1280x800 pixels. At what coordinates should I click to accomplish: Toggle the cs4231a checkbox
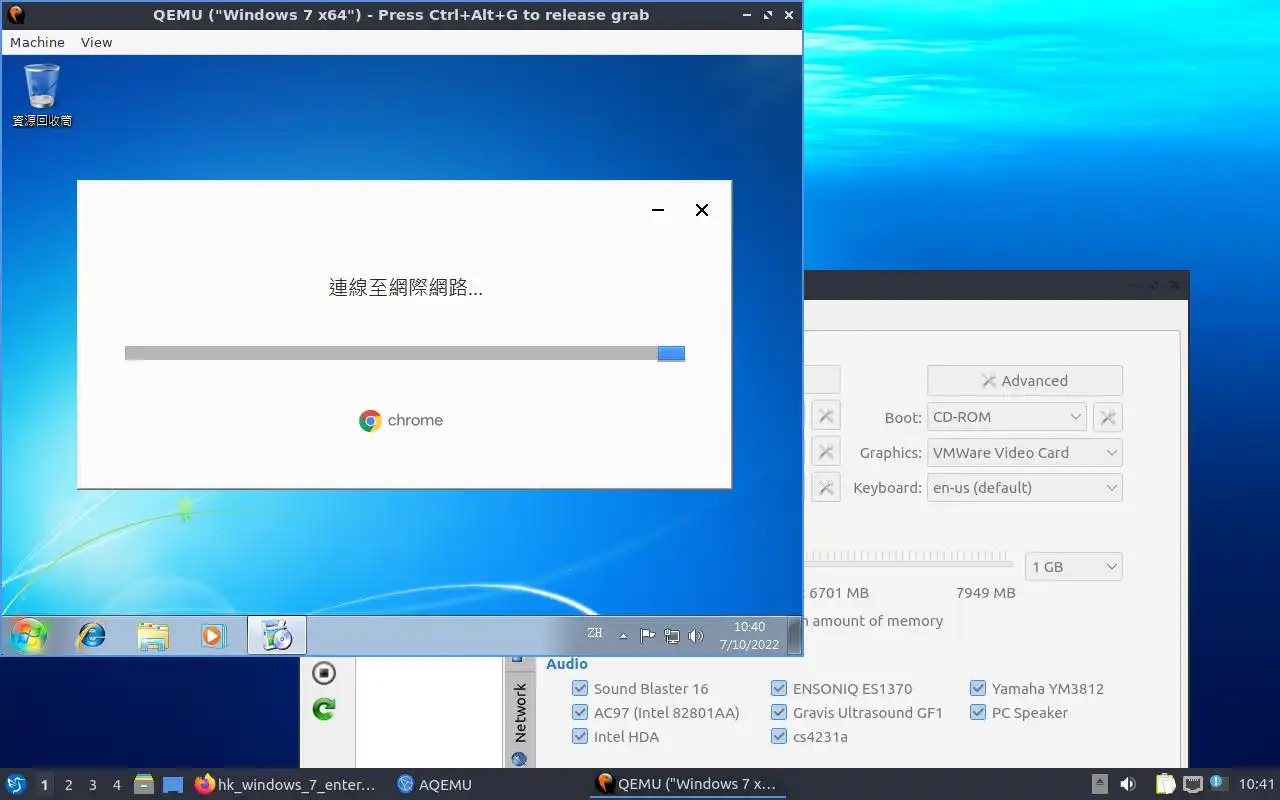779,737
